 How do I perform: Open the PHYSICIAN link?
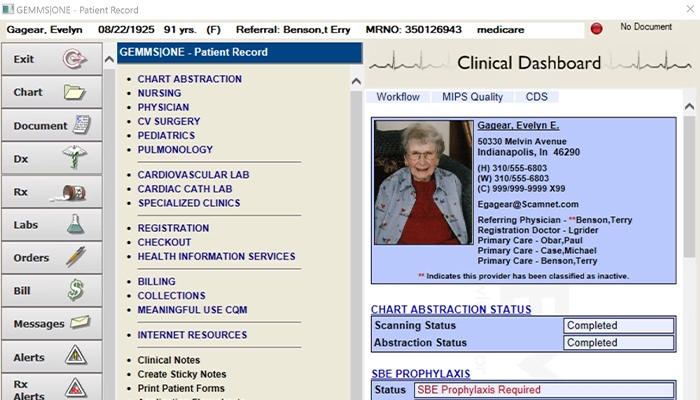[x=163, y=108]
